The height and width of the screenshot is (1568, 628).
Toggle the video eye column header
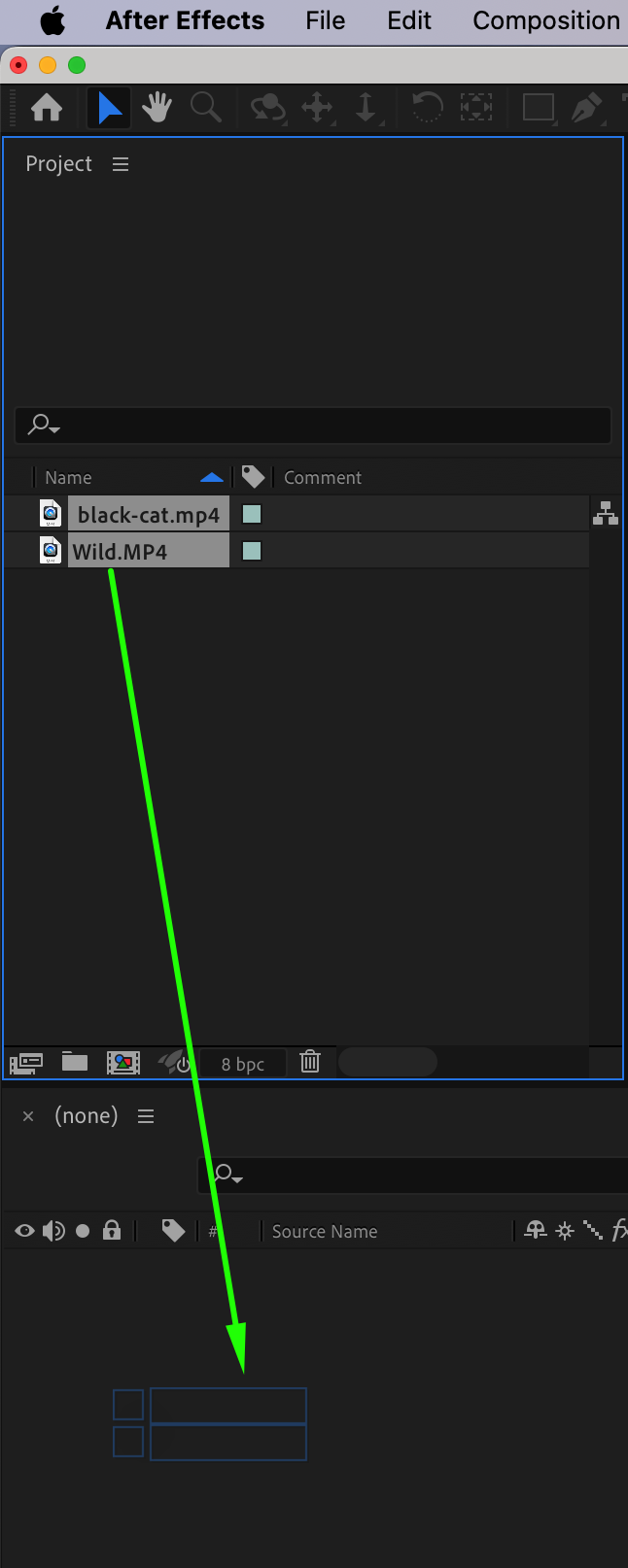pos(24,1231)
